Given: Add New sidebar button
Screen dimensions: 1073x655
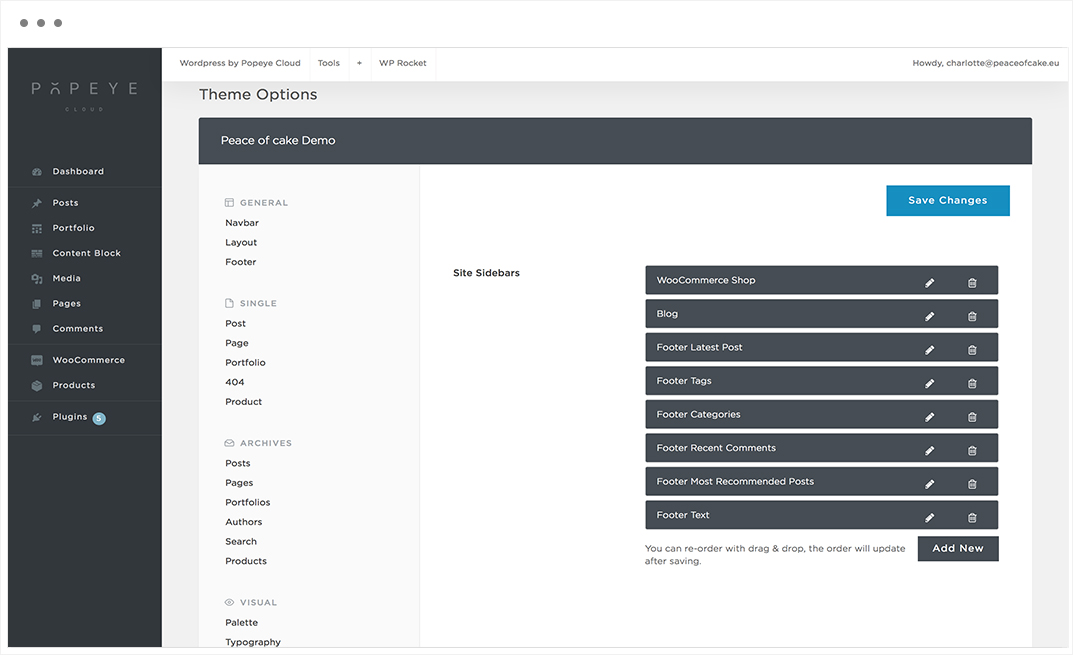Looking at the screenshot, I should pyautogui.click(x=958, y=548).
